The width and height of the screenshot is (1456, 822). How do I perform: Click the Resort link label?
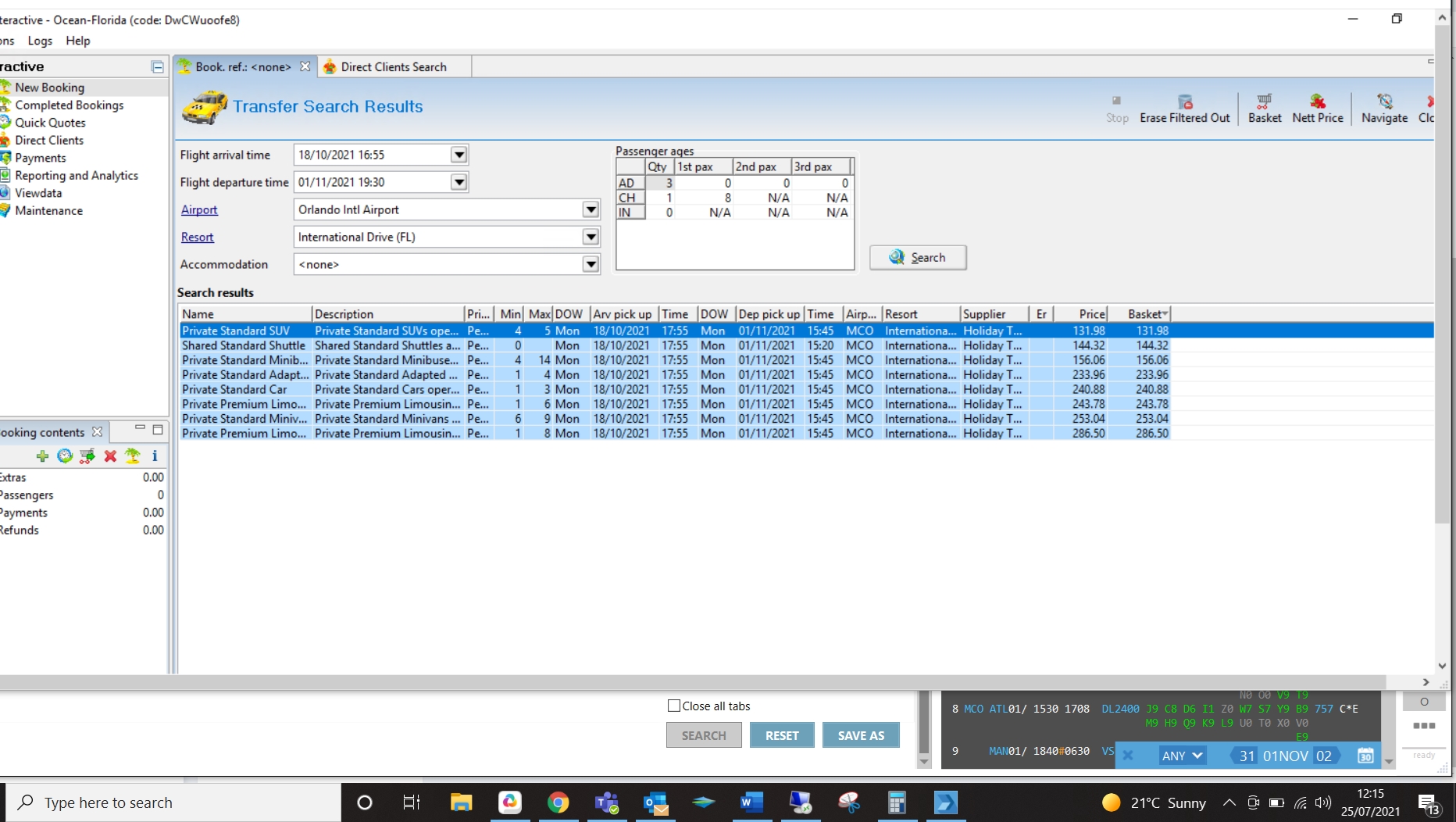pos(197,237)
